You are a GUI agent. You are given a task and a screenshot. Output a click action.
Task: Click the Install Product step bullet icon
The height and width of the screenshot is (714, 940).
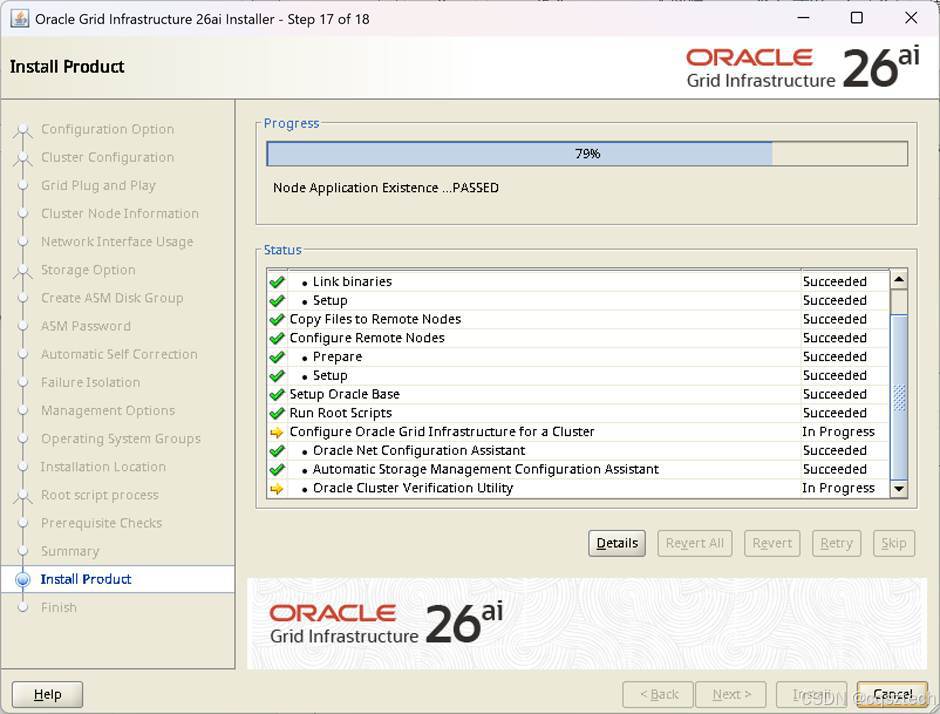click(23, 580)
